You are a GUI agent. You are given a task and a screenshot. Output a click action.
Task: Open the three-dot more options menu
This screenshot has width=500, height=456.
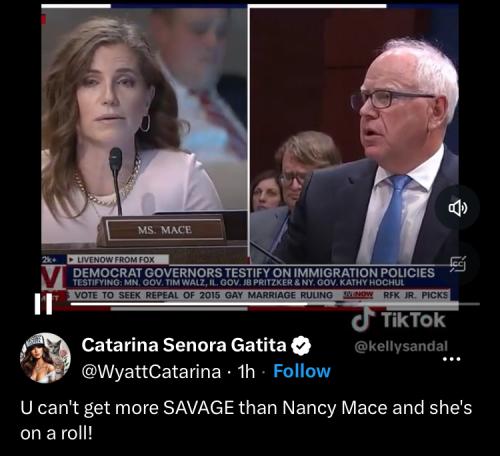click(451, 359)
